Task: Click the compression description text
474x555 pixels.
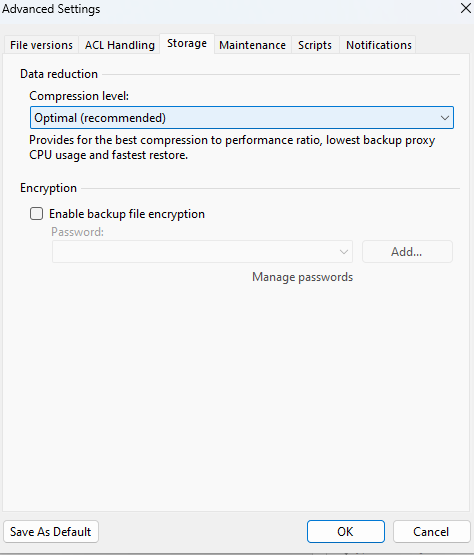Action: tap(232, 147)
